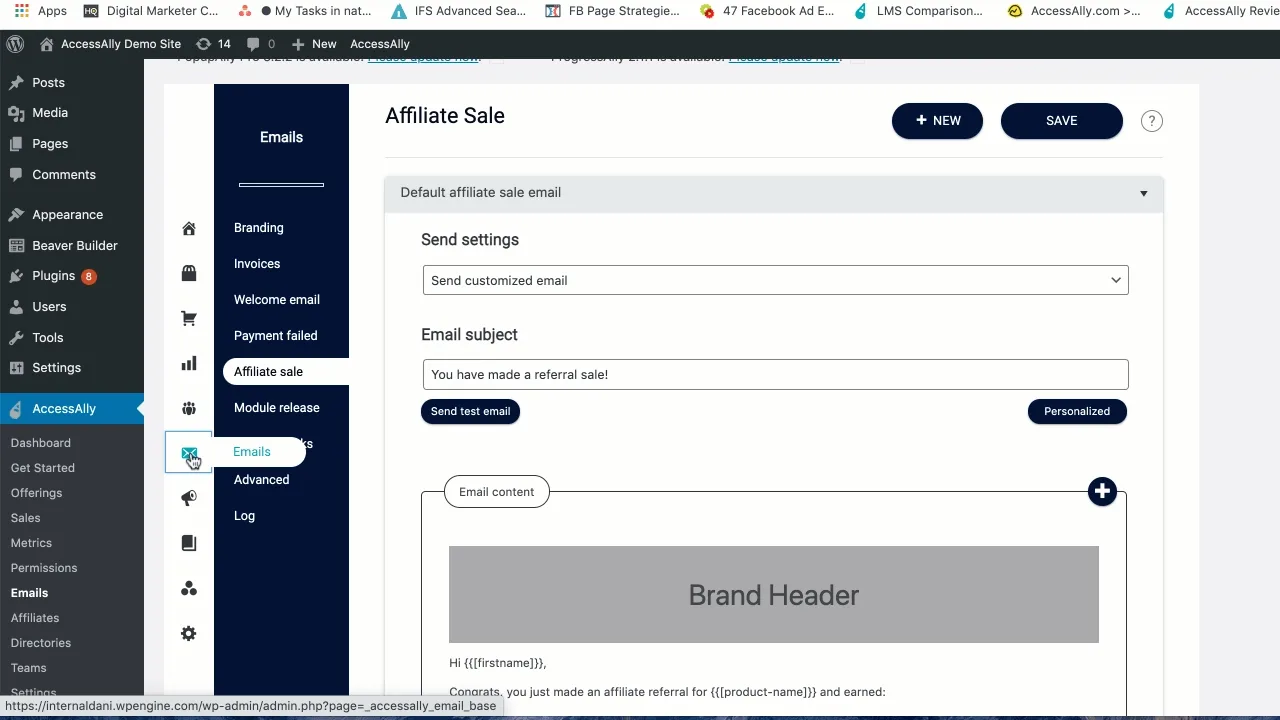Open the Send settings dropdown
This screenshot has height=720, width=1280.
point(775,280)
